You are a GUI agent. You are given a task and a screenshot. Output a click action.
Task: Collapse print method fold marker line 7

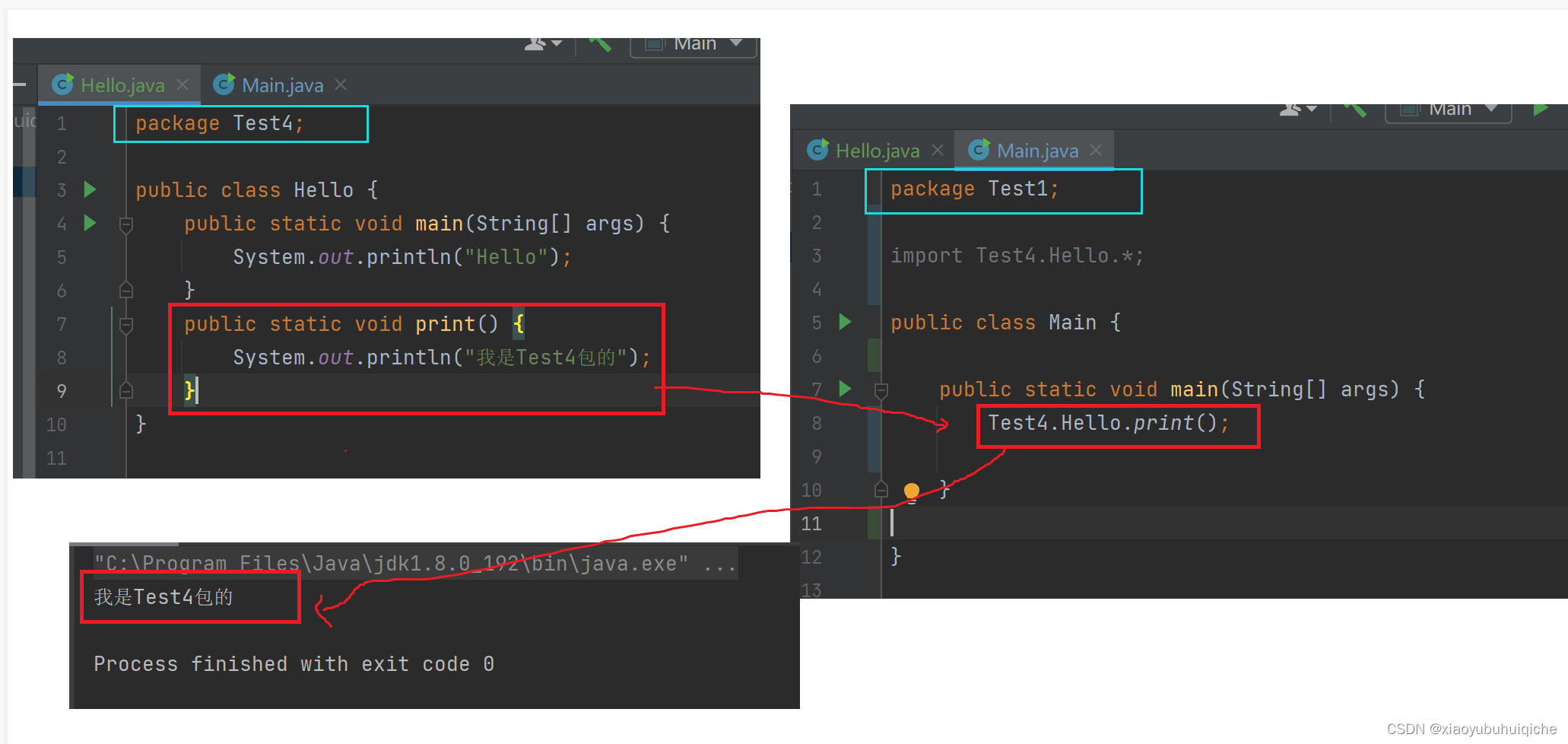click(x=126, y=326)
